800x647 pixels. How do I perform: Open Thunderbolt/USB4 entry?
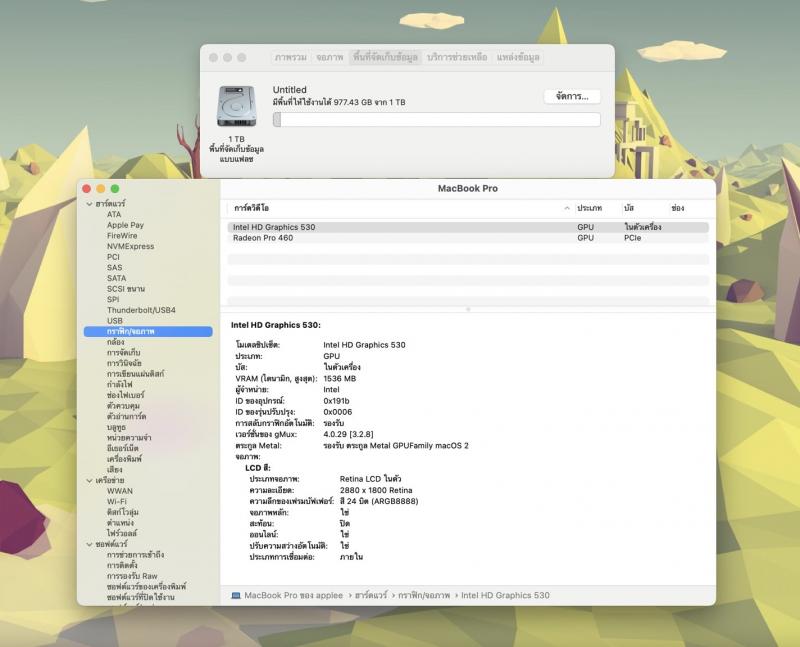click(x=141, y=310)
